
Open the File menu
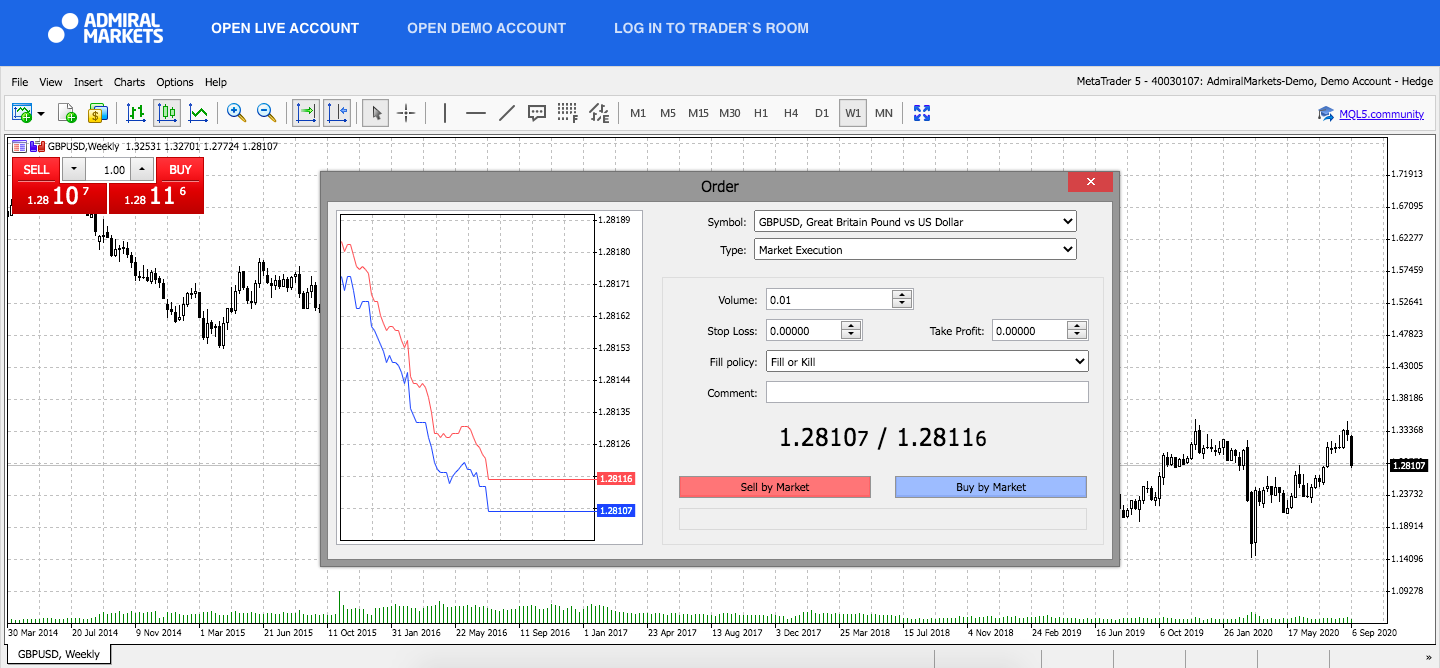tap(20, 82)
